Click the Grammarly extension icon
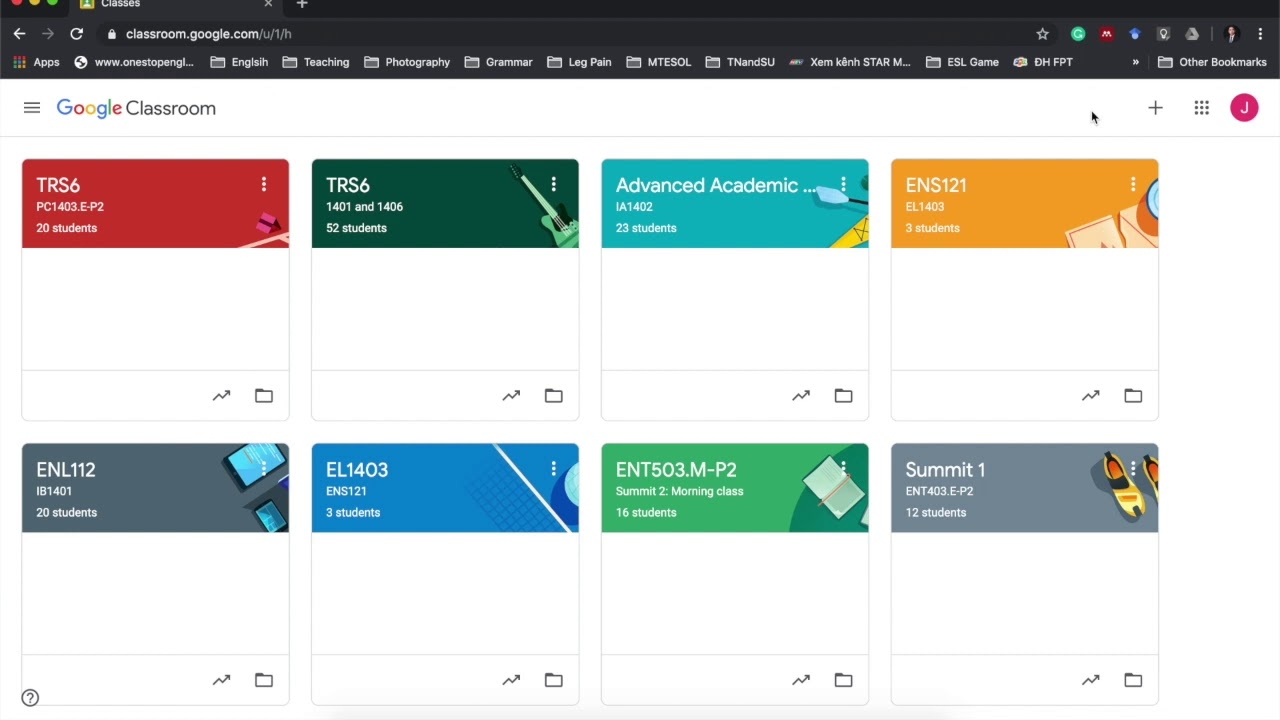Screen dimensions: 1280x720 [x=1078, y=34]
